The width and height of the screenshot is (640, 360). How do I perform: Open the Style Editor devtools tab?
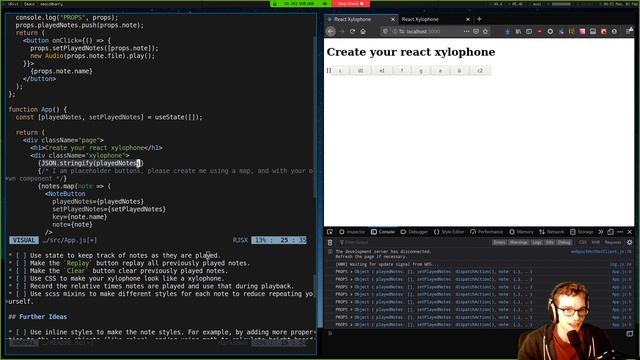[x=449, y=232]
